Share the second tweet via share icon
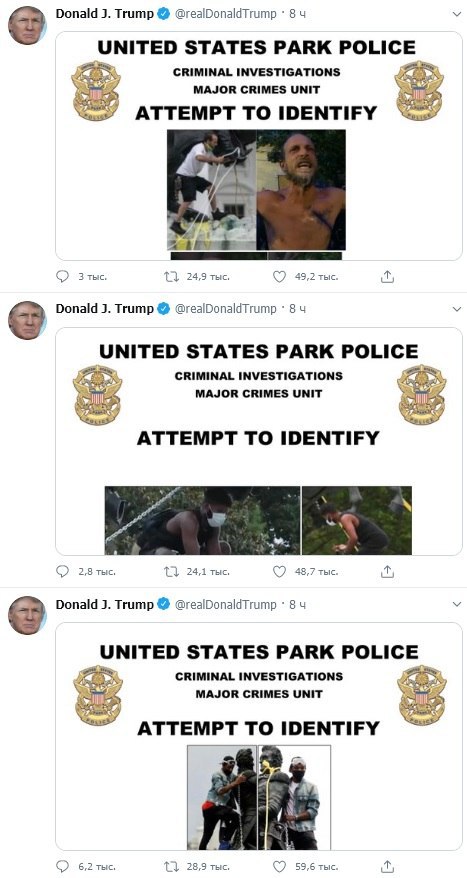The image size is (467, 878). 389,572
